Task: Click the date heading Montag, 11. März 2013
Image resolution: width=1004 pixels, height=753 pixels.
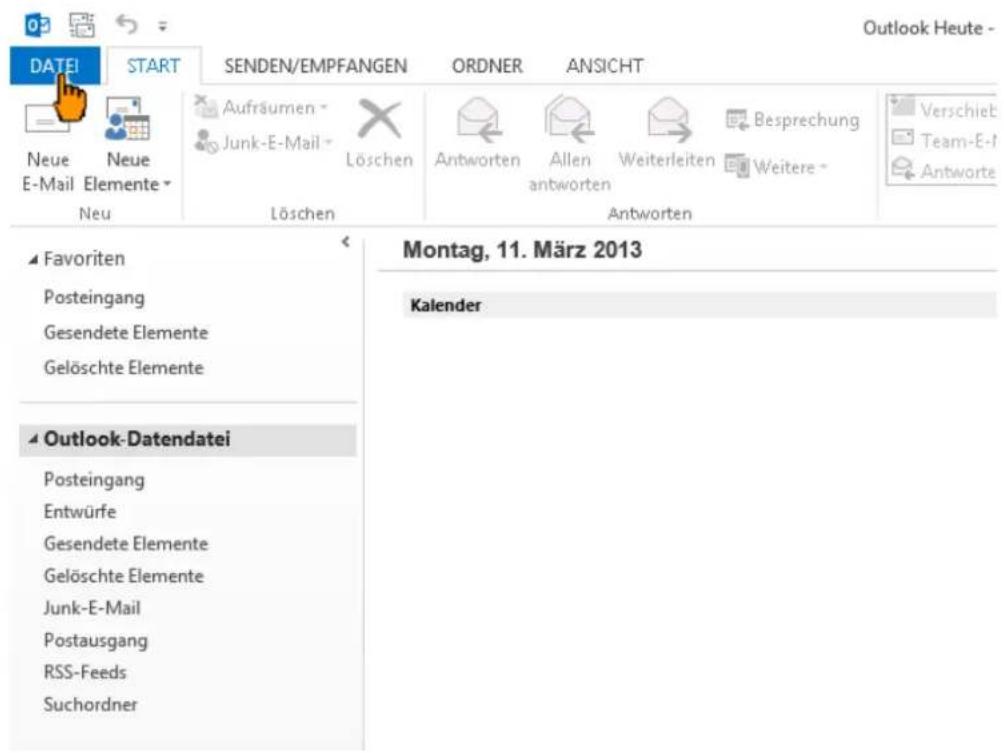Action: coord(522,250)
